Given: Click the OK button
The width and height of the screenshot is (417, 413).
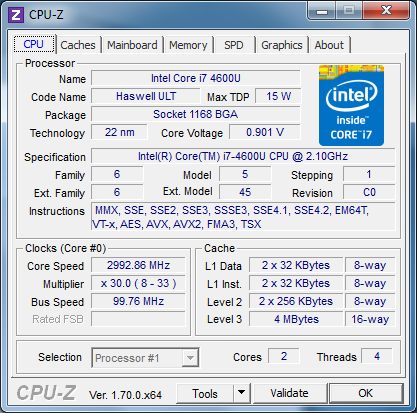Looking at the screenshot, I should pos(366,393).
